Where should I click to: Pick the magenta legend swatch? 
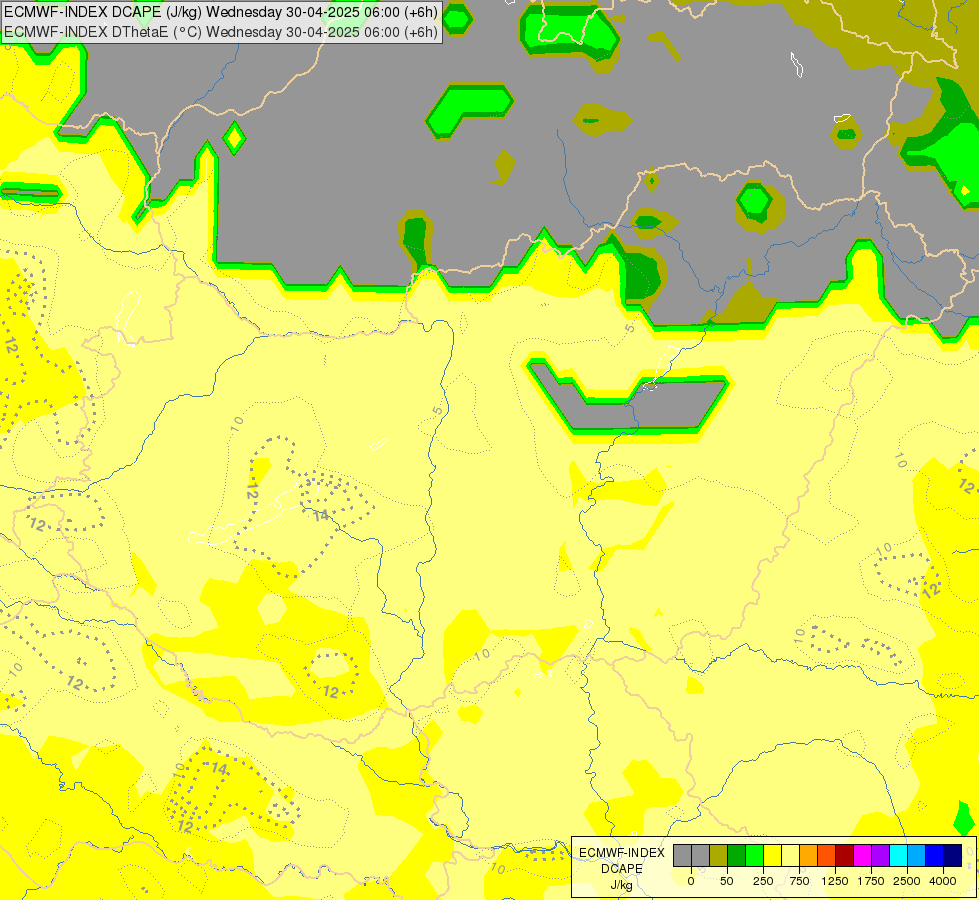tap(862, 855)
